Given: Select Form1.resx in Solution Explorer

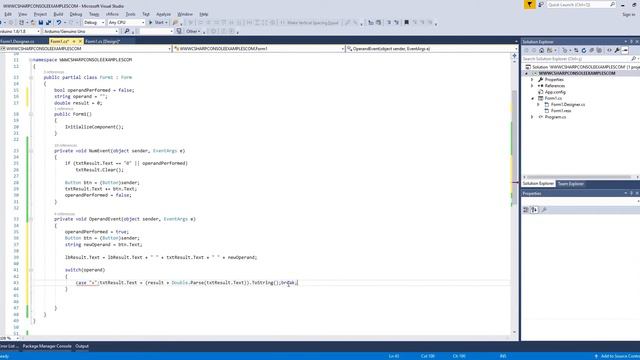Looking at the screenshot, I should [560, 111].
